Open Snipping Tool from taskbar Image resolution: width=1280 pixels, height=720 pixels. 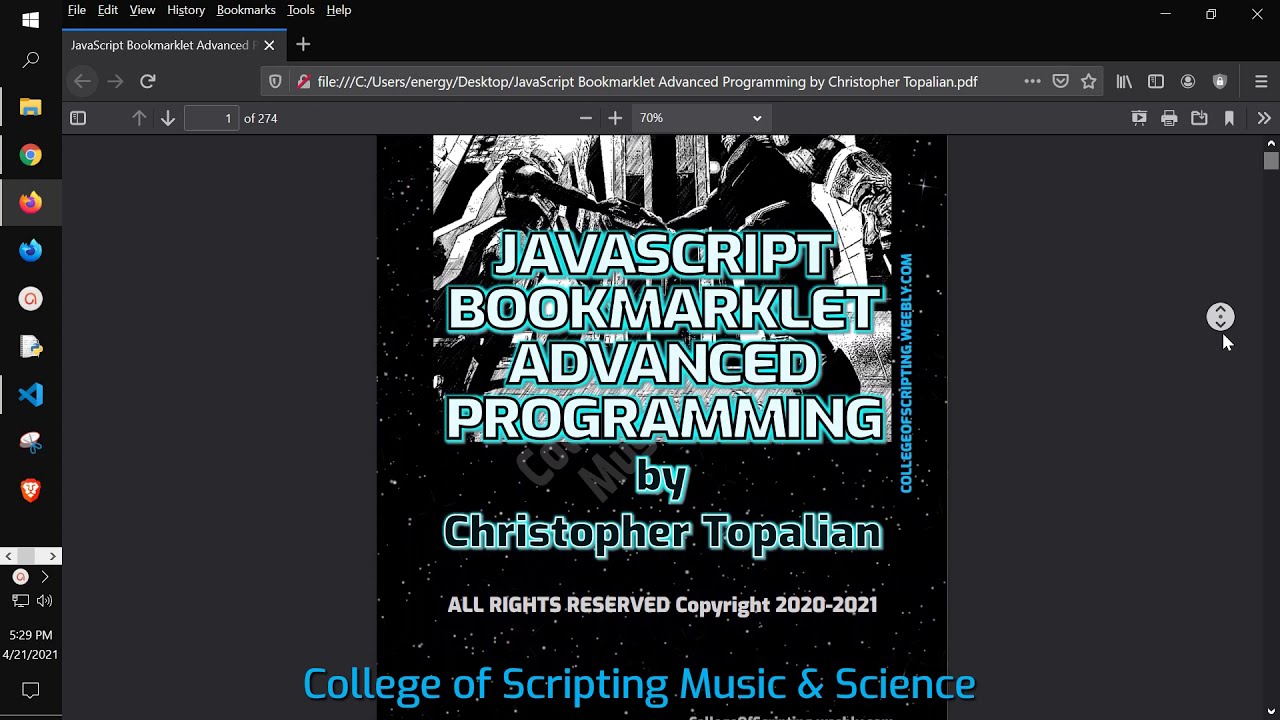click(31, 442)
